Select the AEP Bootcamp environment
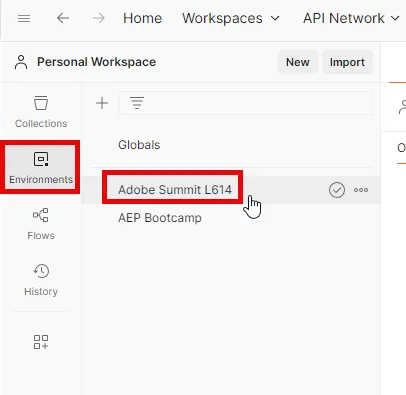 click(160, 218)
